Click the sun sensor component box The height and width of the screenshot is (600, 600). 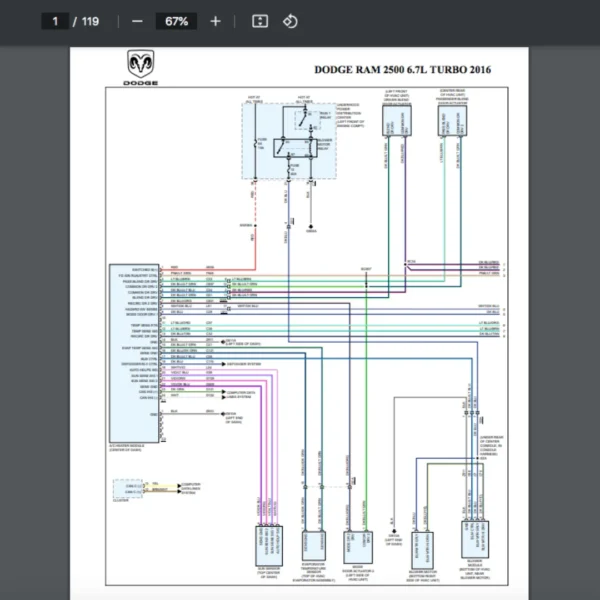[x=267, y=542]
